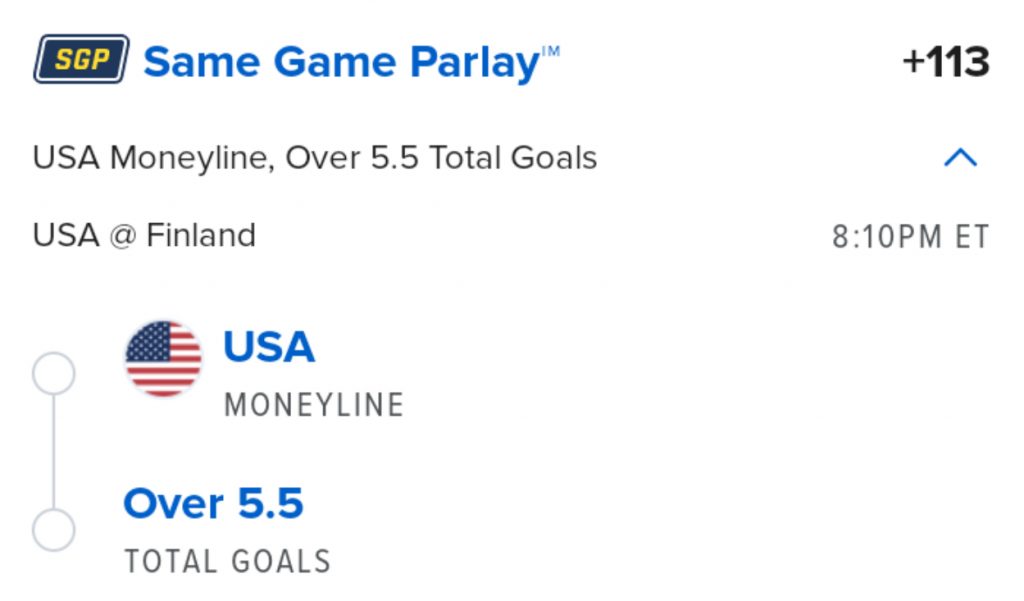
Task: Tap the +113 parlay odds
Action: click(945, 63)
